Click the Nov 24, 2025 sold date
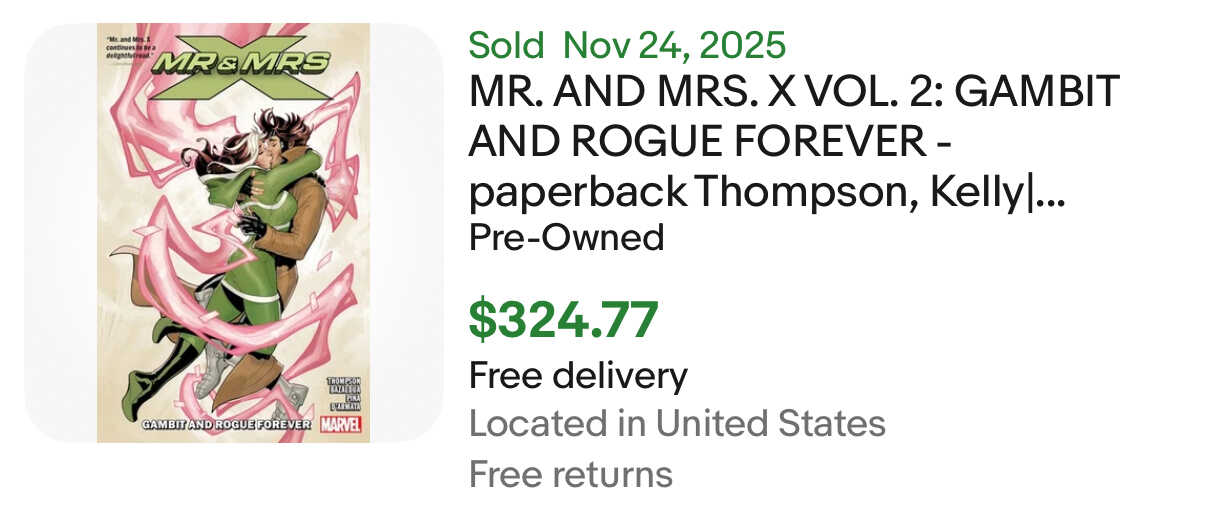Viewport: 1206px width, 523px height. [x=675, y=45]
